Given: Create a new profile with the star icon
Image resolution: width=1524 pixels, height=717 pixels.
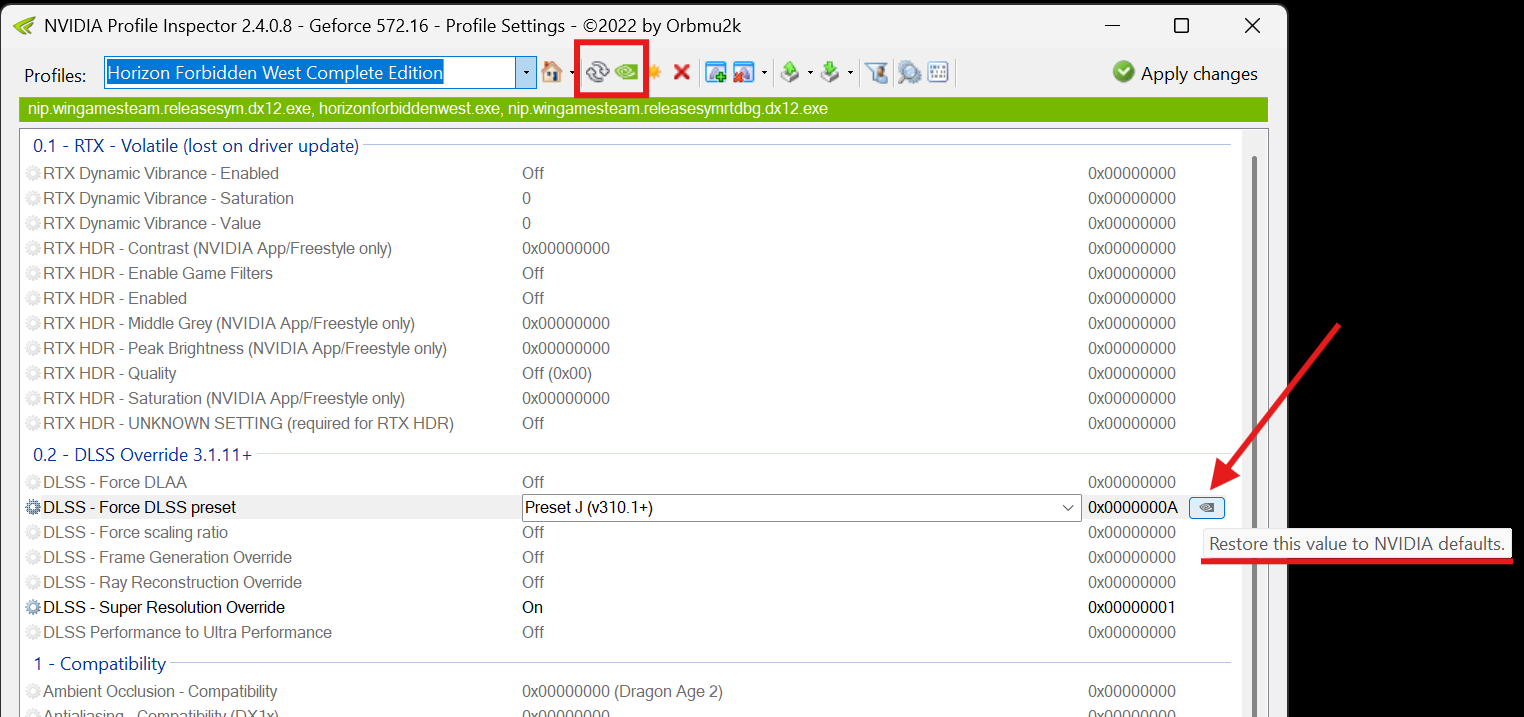Looking at the screenshot, I should (x=655, y=72).
